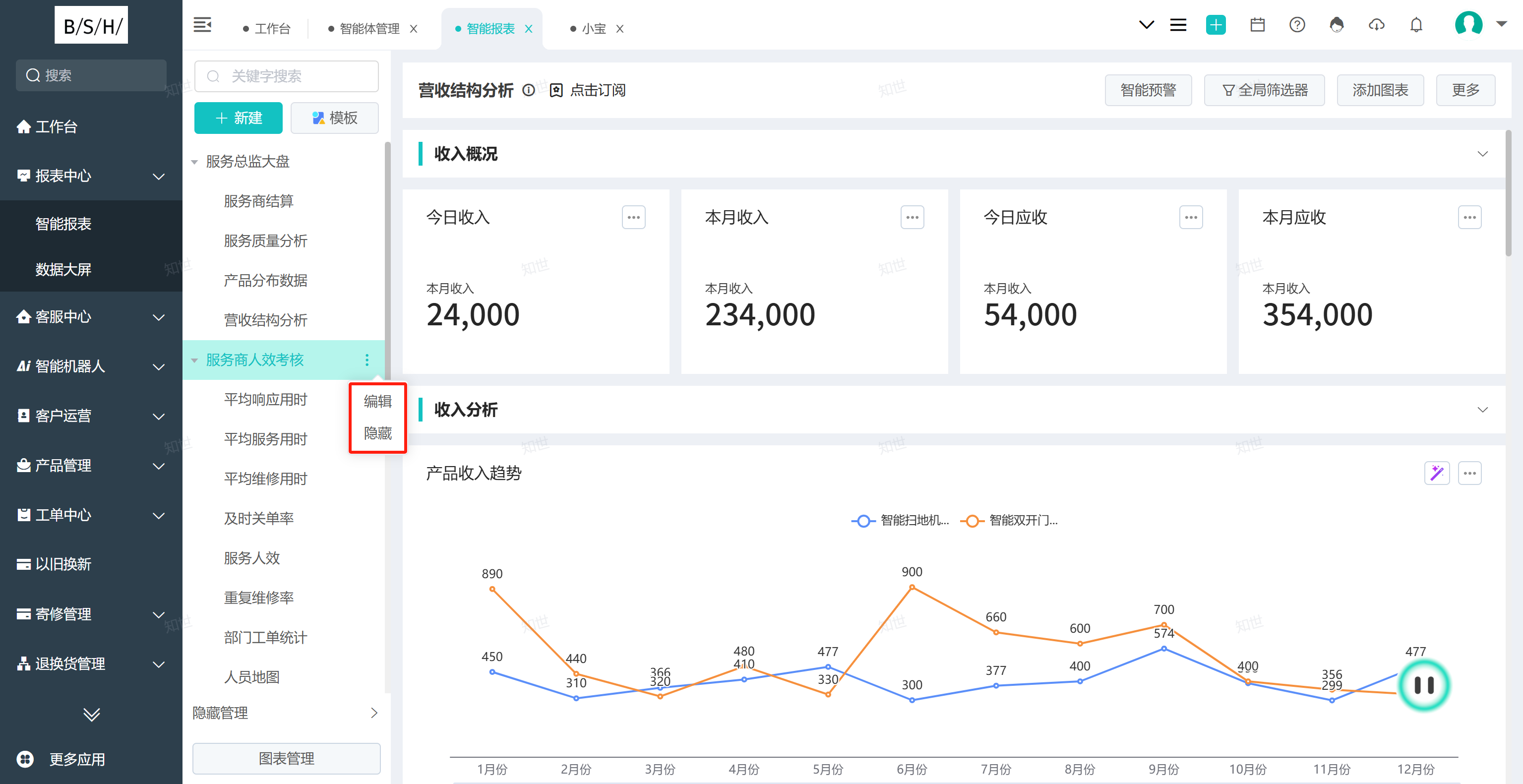Open the tab list chevron in the top bar

1147,25
